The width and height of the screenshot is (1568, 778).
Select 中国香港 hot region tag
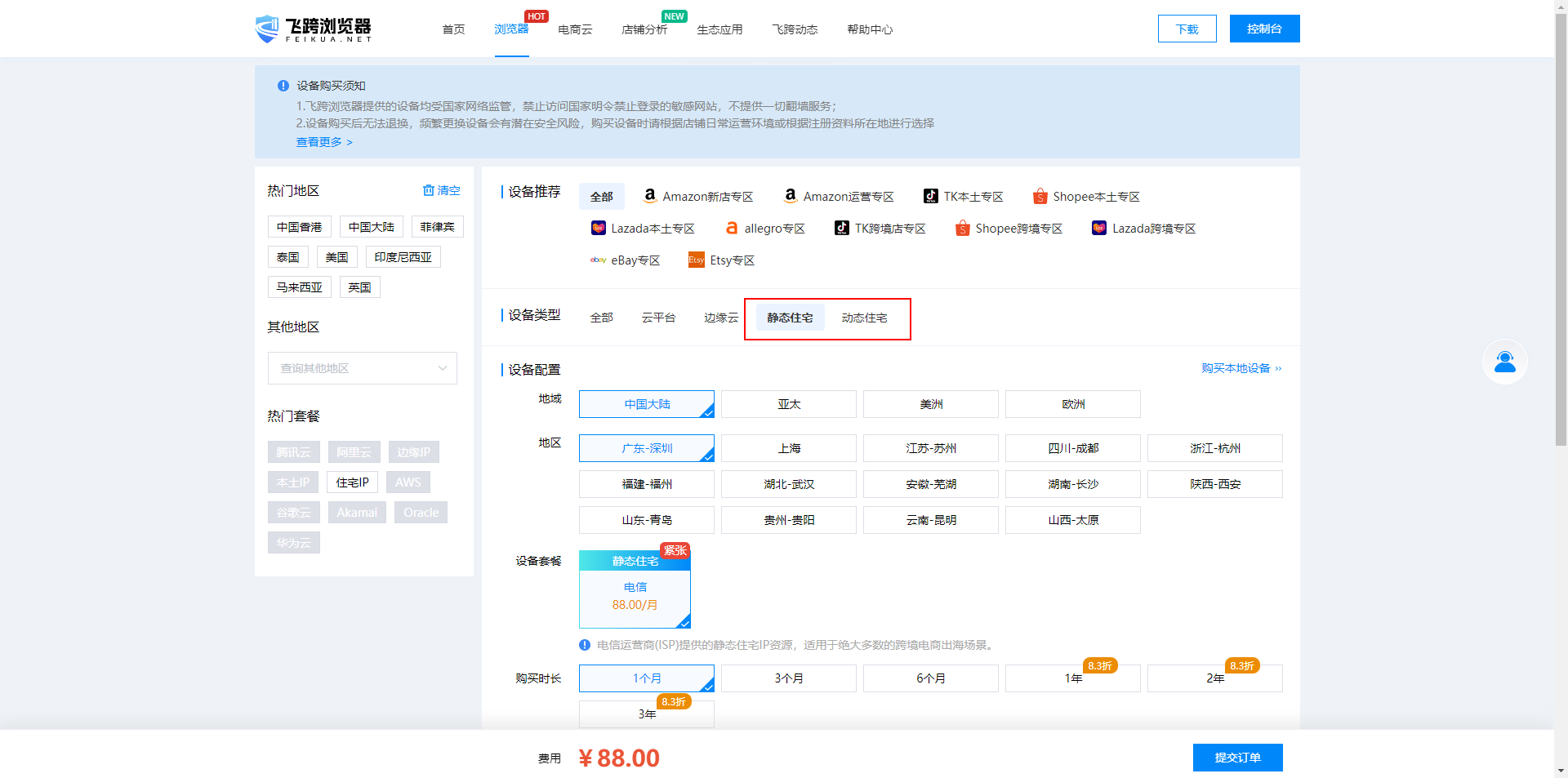pos(299,227)
